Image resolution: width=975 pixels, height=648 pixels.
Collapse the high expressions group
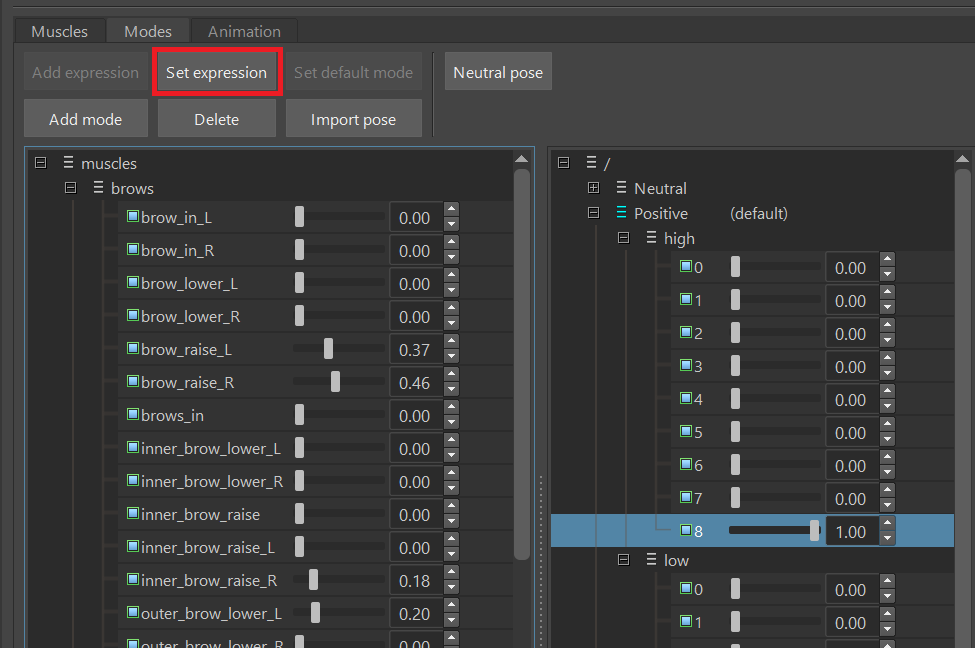tap(623, 238)
